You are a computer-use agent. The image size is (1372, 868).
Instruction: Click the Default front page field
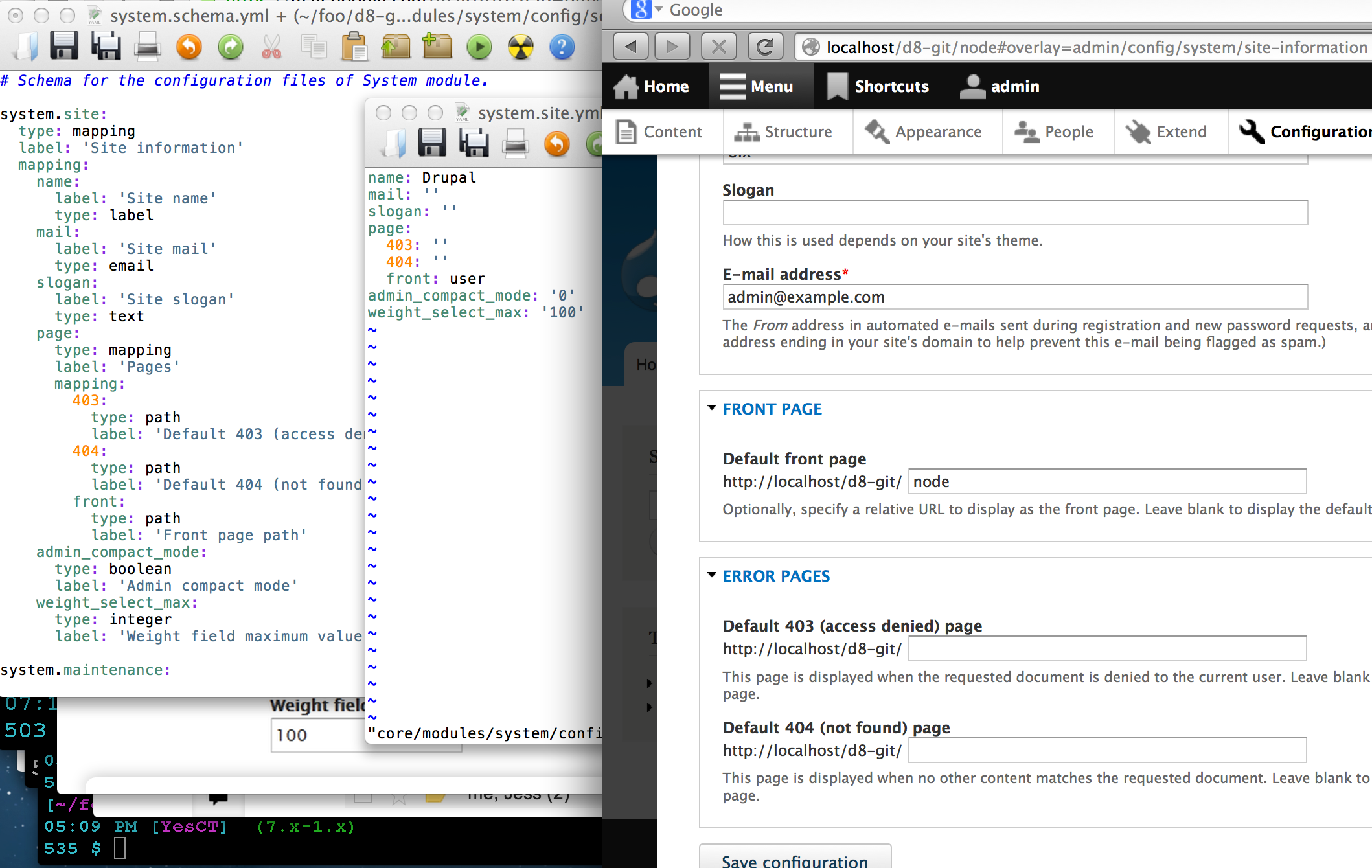coord(1107,481)
